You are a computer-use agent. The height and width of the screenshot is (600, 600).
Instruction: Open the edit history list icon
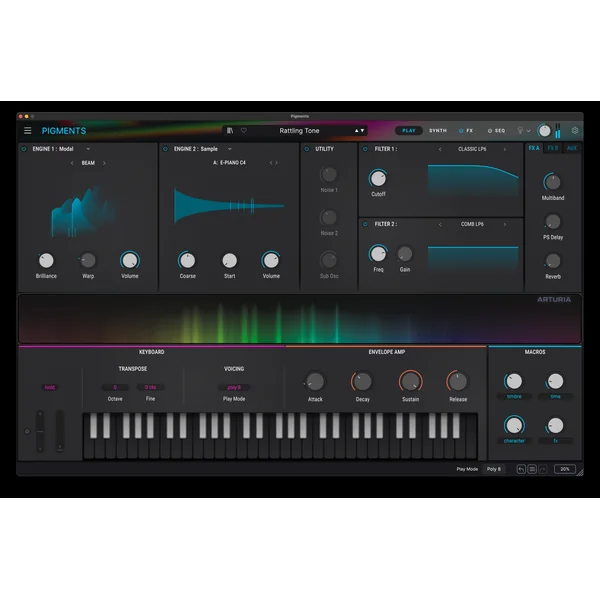click(532, 469)
